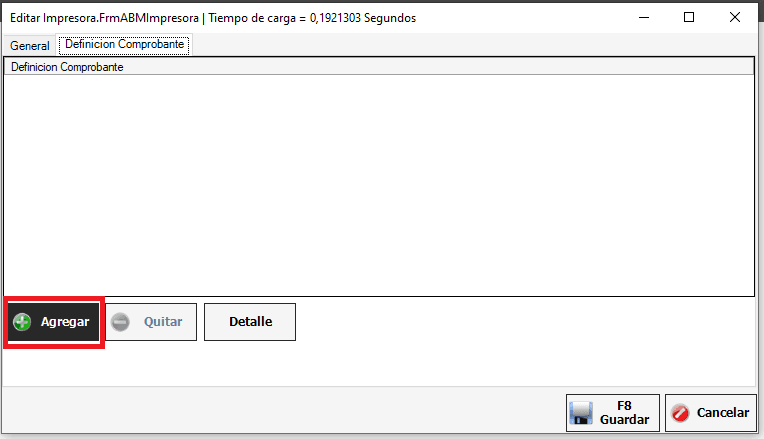Switch to the General tab
The width and height of the screenshot is (764, 439).
coord(30,46)
